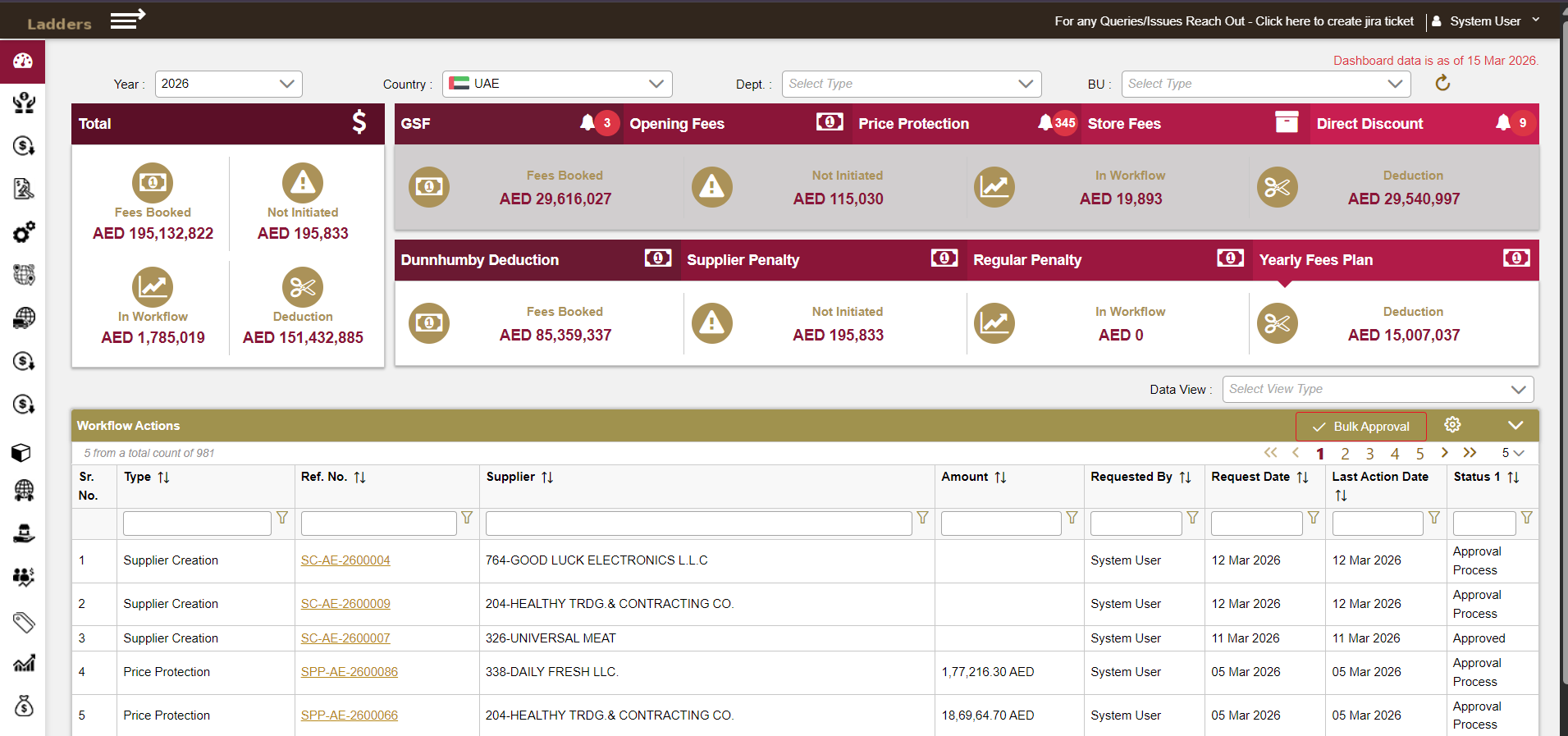The width and height of the screenshot is (1568, 736).
Task: Go to page 5 of workflow table
Action: [1419, 454]
